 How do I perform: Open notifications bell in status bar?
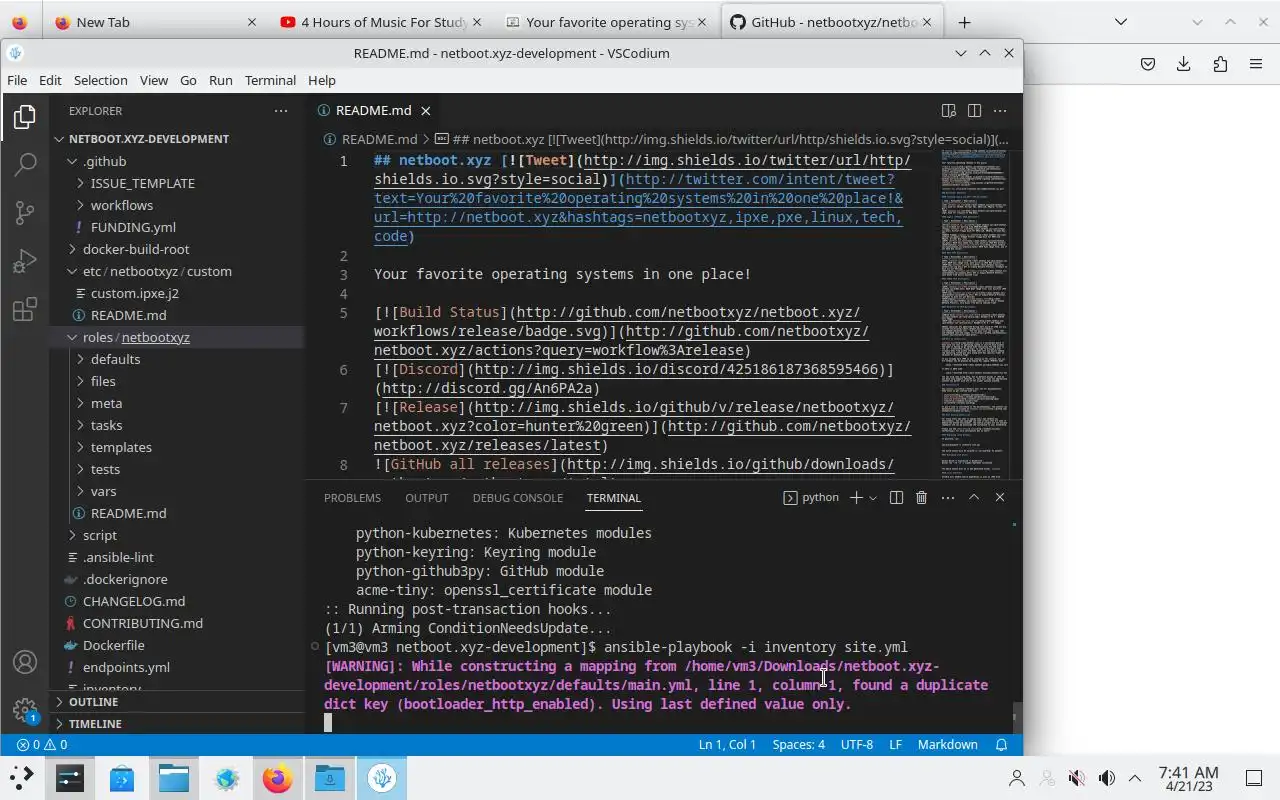pos(1002,745)
